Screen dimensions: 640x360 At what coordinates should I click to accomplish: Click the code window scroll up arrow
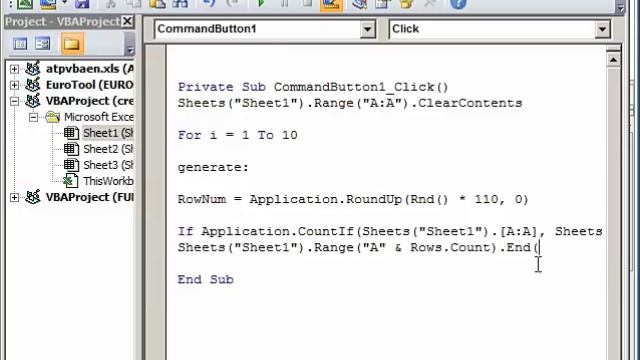(613, 60)
